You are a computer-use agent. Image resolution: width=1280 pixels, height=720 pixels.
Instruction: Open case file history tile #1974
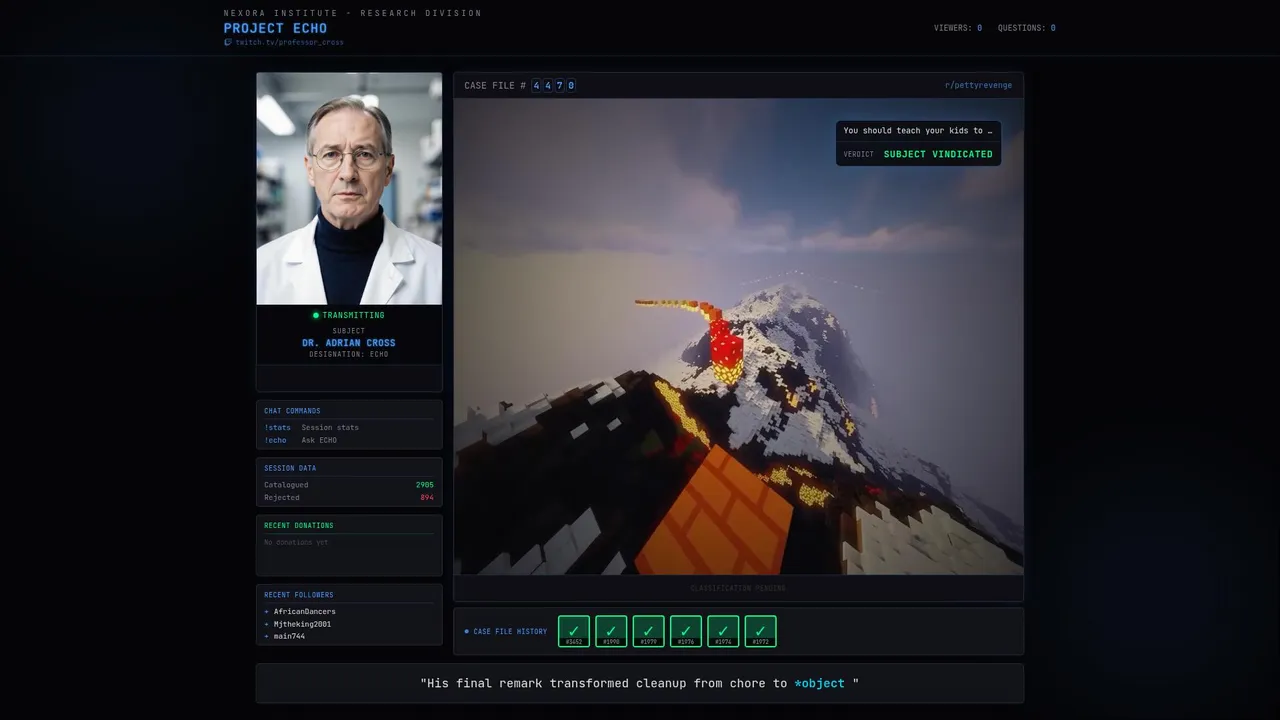coord(723,631)
